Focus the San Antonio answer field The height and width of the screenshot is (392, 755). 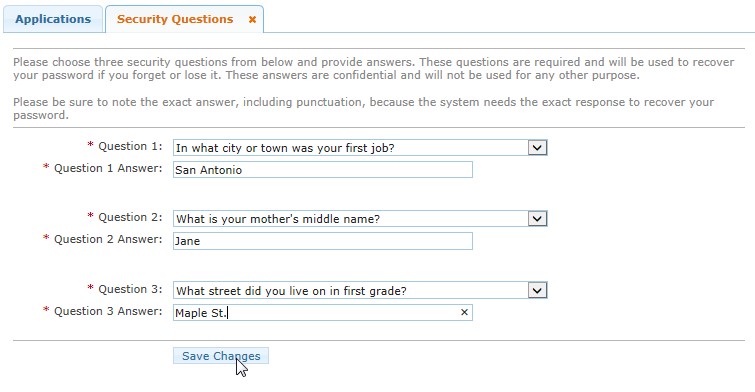click(x=323, y=170)
